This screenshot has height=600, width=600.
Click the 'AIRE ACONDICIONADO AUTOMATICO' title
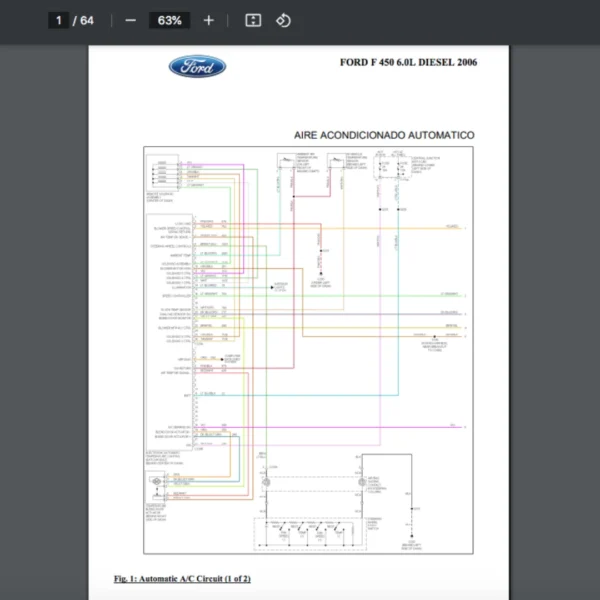click(x=384, y=135)
